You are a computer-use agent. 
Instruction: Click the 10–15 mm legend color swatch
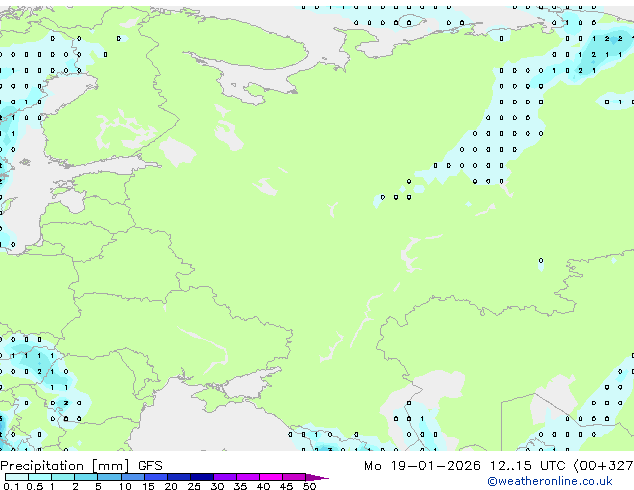(x=132, y=477)
